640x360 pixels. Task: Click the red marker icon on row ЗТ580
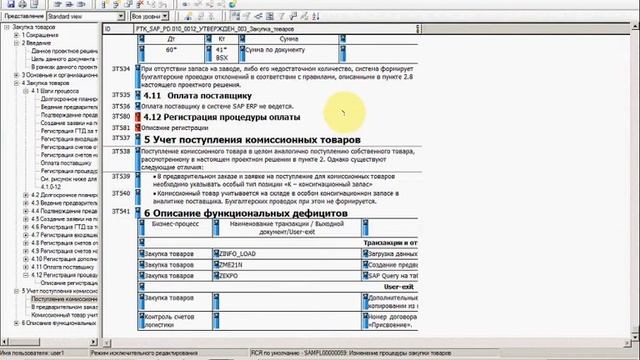pos(138,117)
